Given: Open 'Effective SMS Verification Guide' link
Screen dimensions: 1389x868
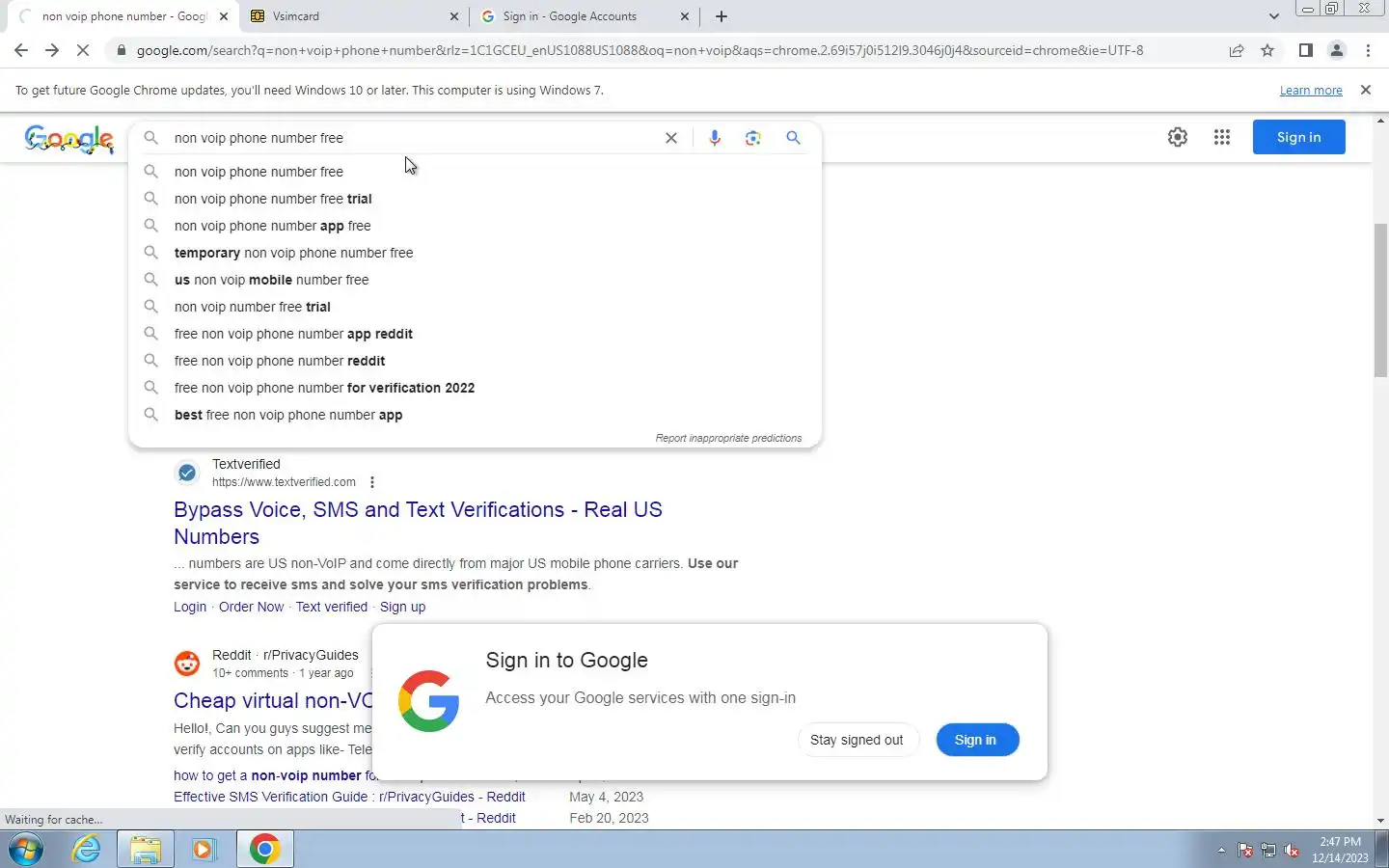Looking at the screenshot, I should (349, 797).
